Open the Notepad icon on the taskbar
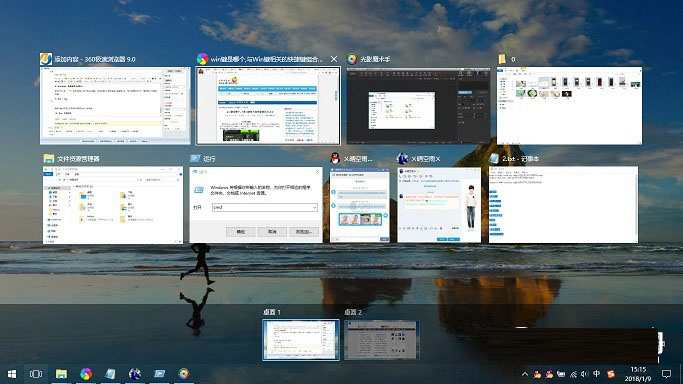683x384 pixels. [111, 374]
